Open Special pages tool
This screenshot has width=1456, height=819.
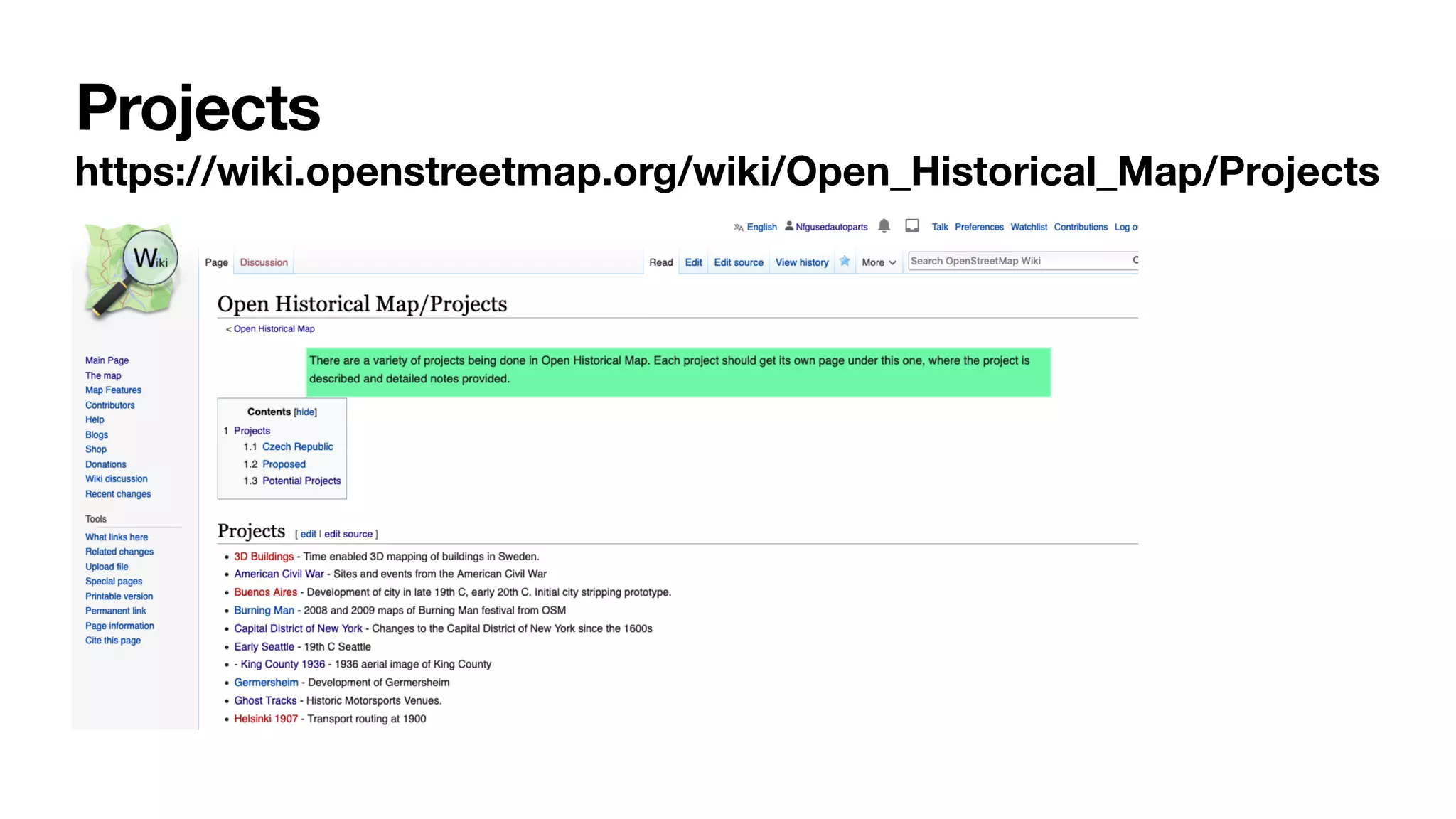114,582
